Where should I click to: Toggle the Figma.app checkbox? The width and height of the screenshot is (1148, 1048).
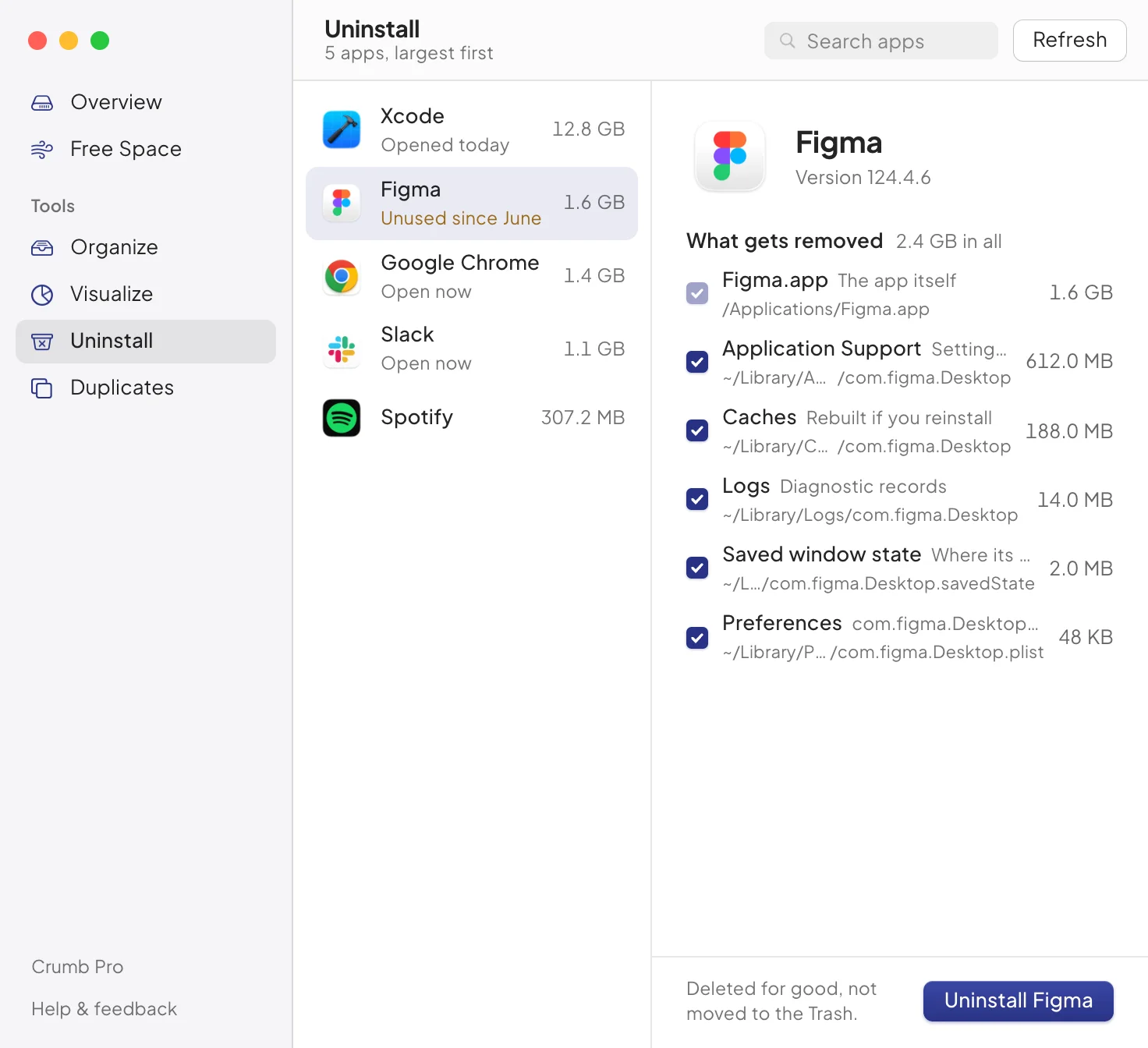coord(697,293)
